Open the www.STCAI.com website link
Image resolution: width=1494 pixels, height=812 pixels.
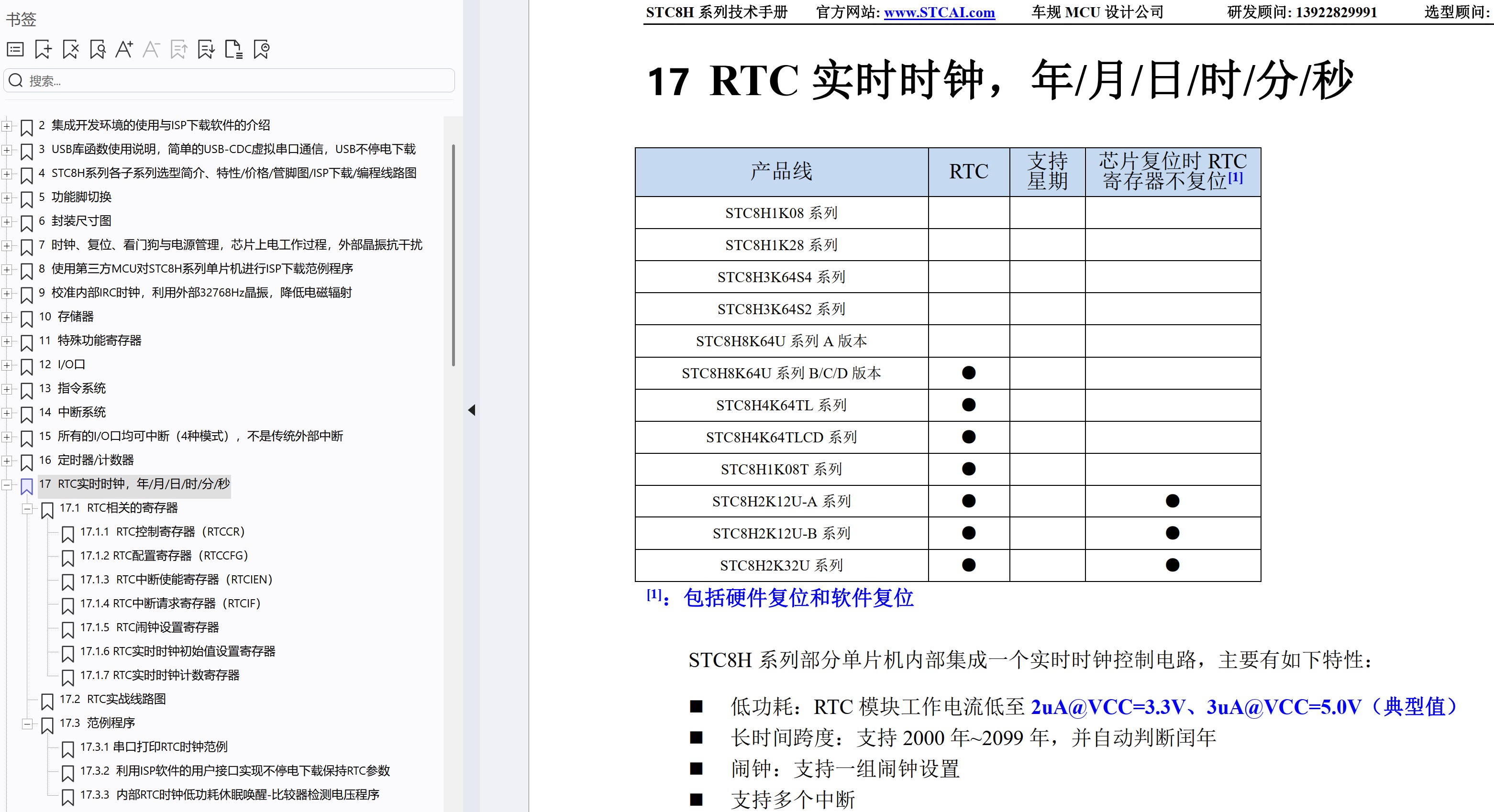(939, 12)
